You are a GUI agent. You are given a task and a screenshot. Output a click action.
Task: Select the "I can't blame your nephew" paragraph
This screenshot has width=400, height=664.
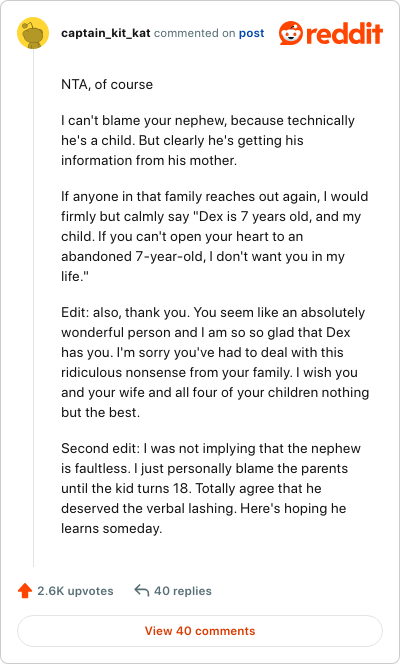tap(208, 141)
